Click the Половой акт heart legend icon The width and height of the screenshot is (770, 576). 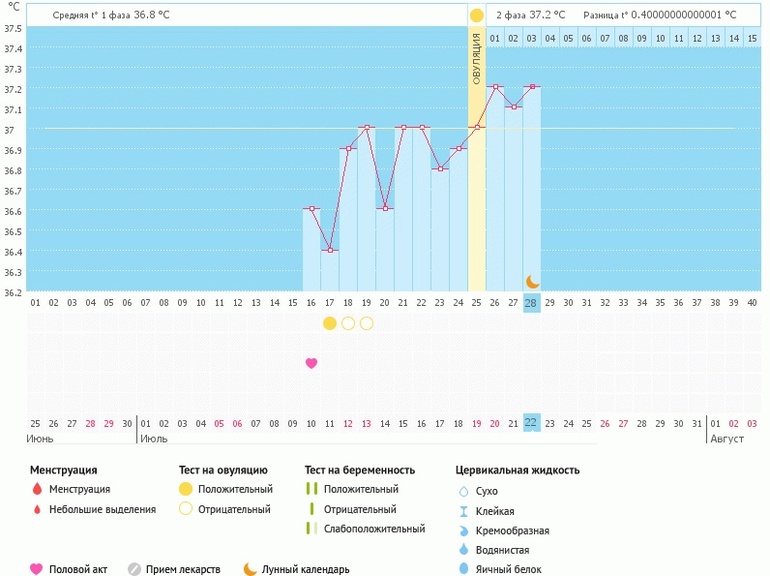37,569
